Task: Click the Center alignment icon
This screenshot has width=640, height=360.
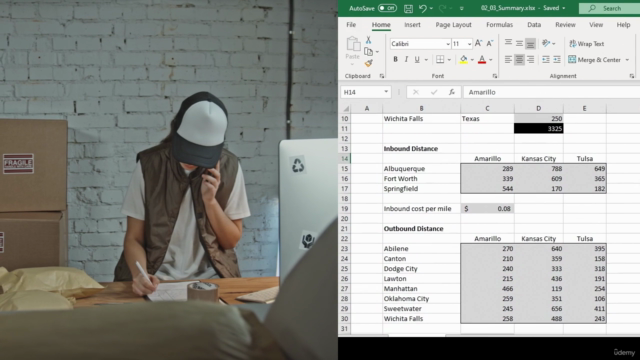Action: (x=519, y=60)
